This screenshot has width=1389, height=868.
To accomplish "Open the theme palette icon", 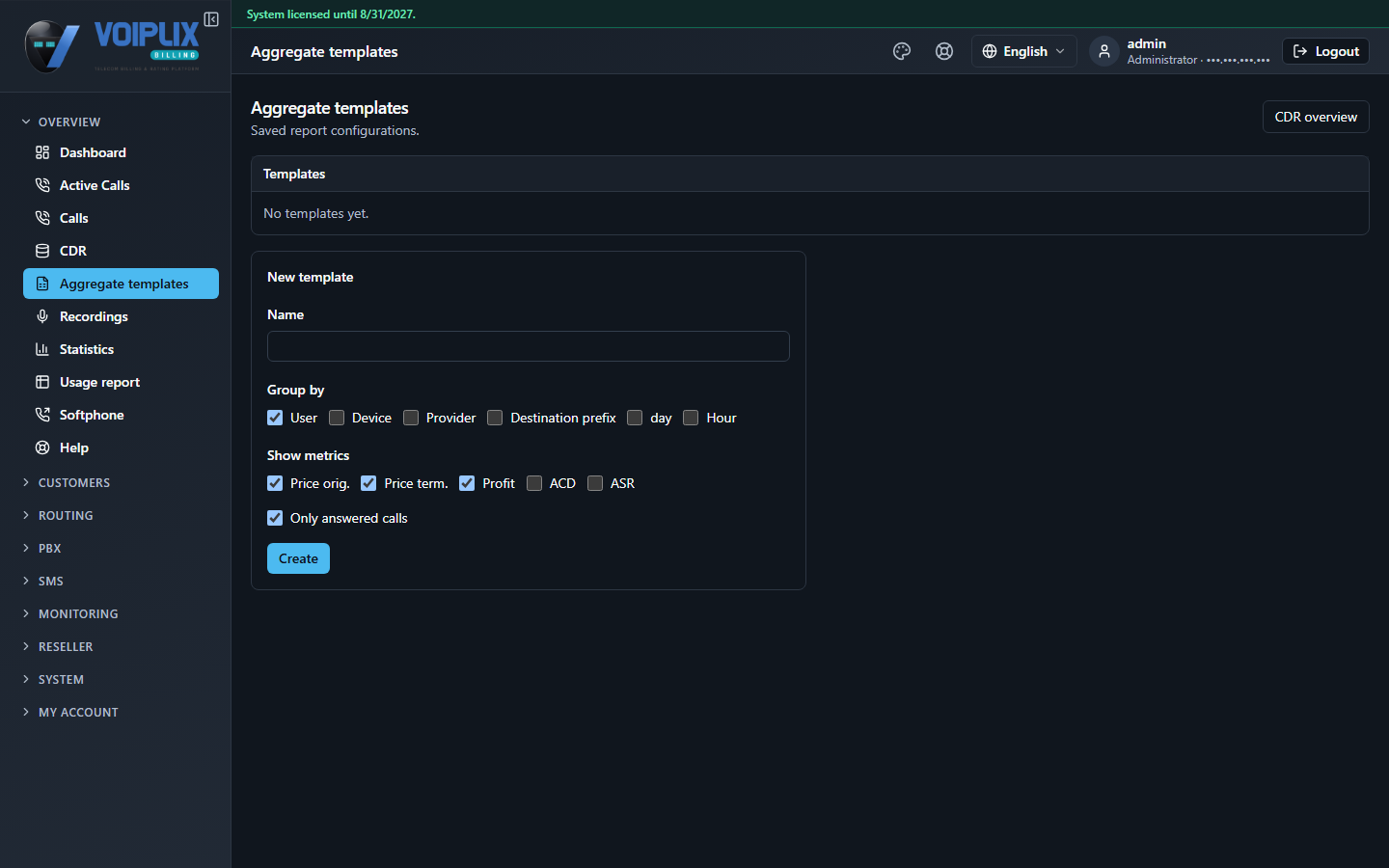I will click(x=902, y=51).
